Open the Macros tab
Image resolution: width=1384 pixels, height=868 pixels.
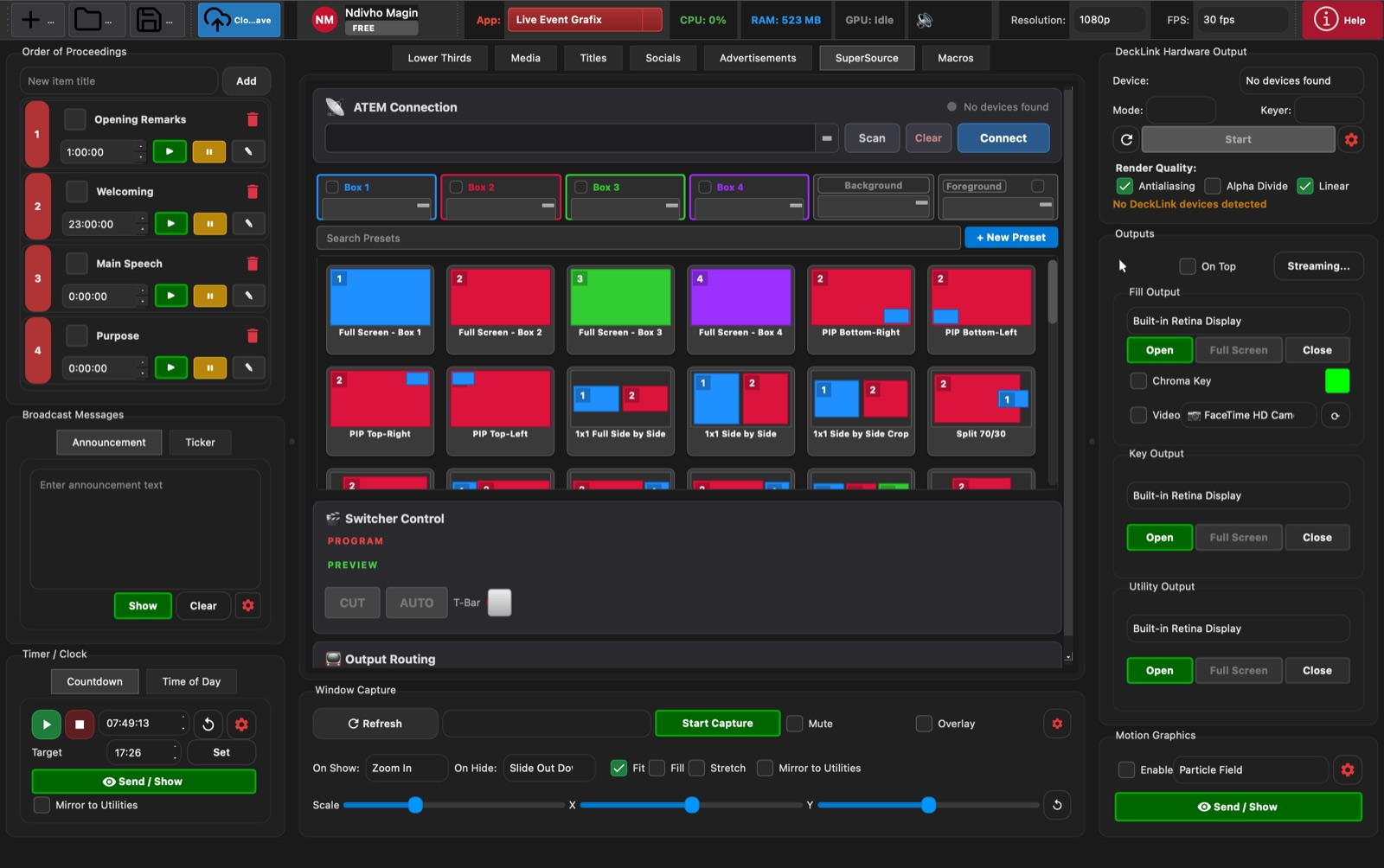tap(956, 58)
